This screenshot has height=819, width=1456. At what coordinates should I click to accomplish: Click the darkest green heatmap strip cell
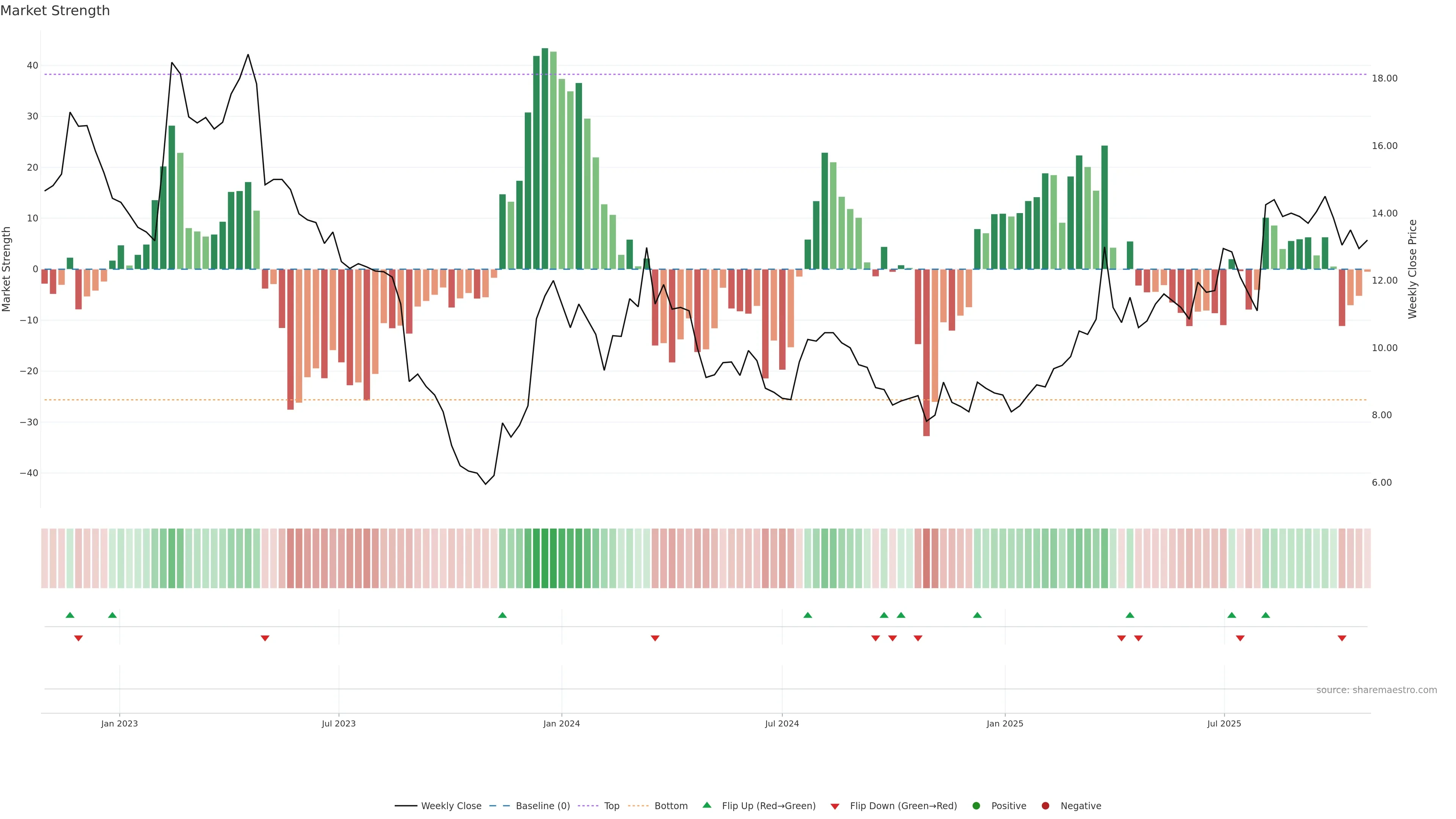pyautogui.click(x=545, y=558)
